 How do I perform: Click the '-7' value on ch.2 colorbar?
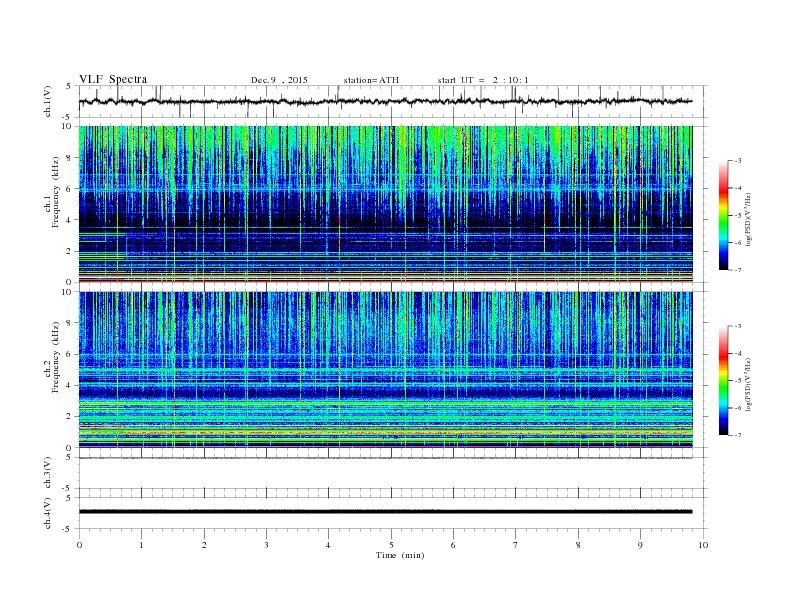click(x=737, y=435)
